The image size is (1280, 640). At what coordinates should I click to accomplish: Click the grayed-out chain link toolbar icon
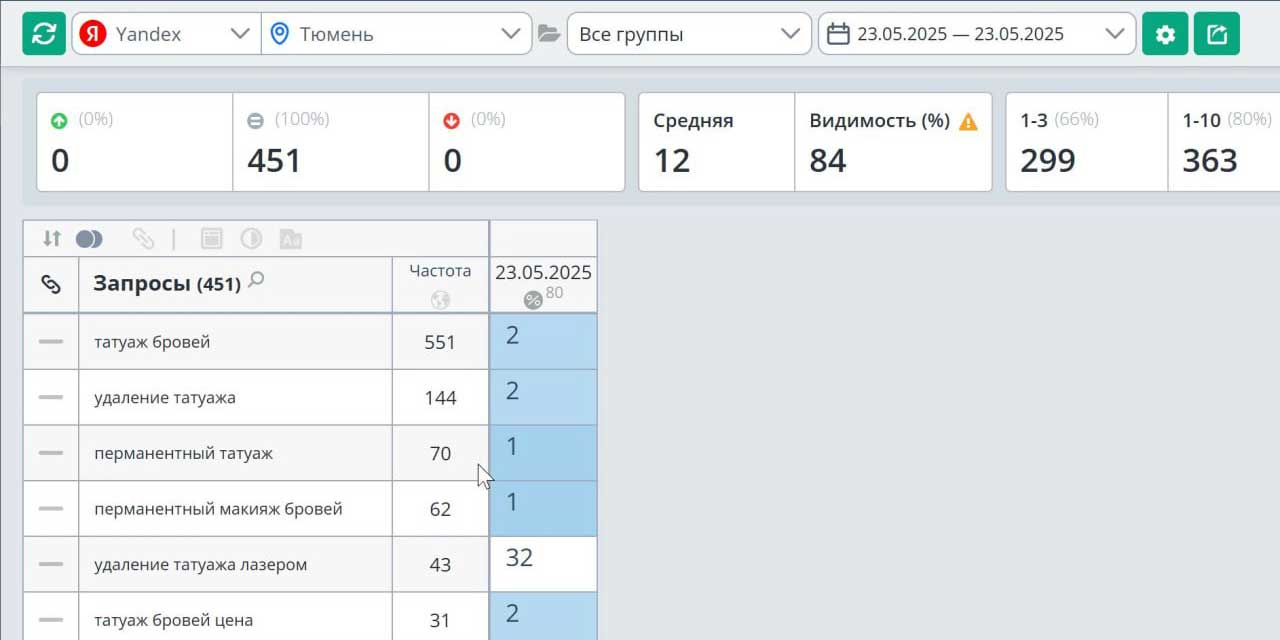click(144, 239)
